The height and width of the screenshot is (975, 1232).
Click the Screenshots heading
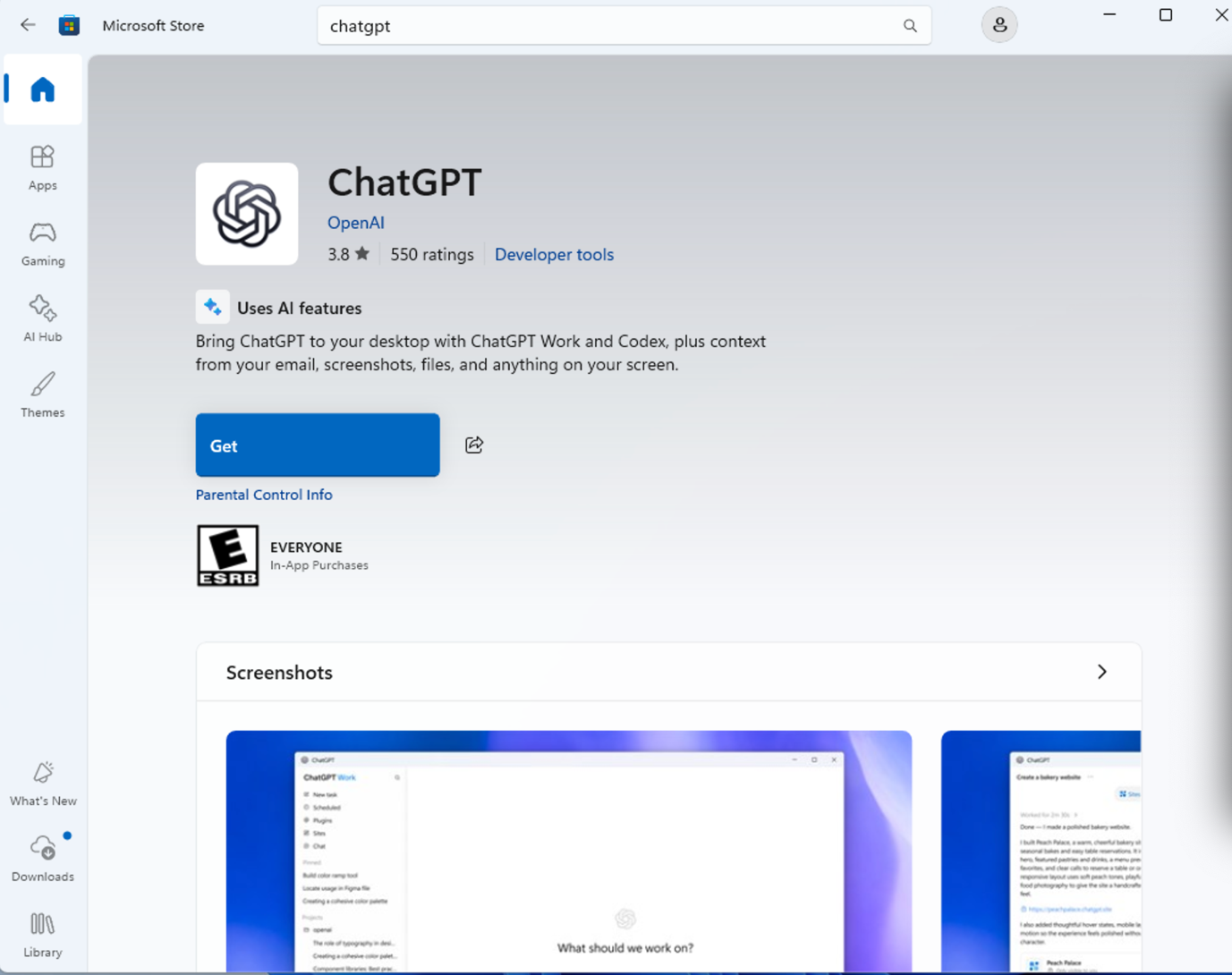pyautogui.click(x=279, y=673)
